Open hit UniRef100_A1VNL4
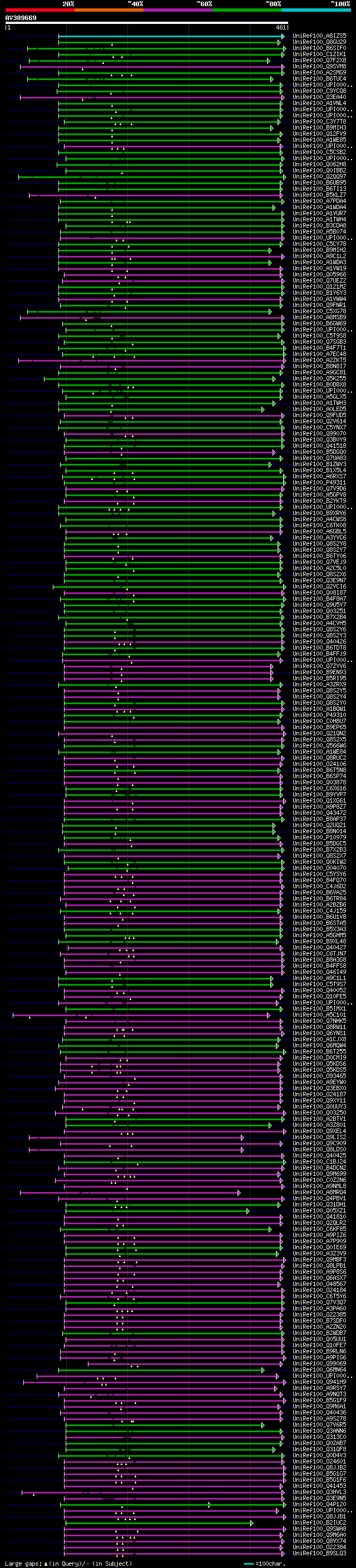 click(319, 103)
